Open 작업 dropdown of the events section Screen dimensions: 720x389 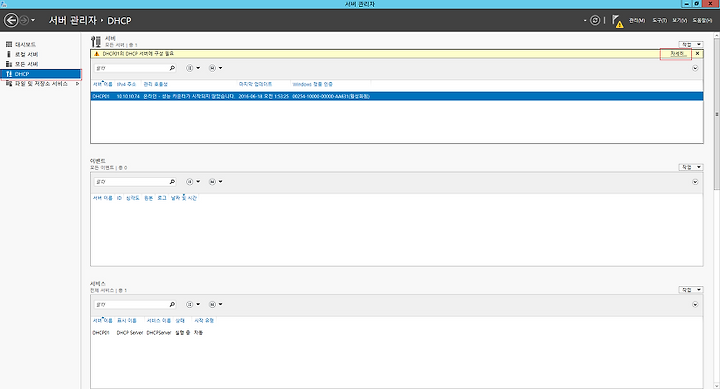coord(691,167)
